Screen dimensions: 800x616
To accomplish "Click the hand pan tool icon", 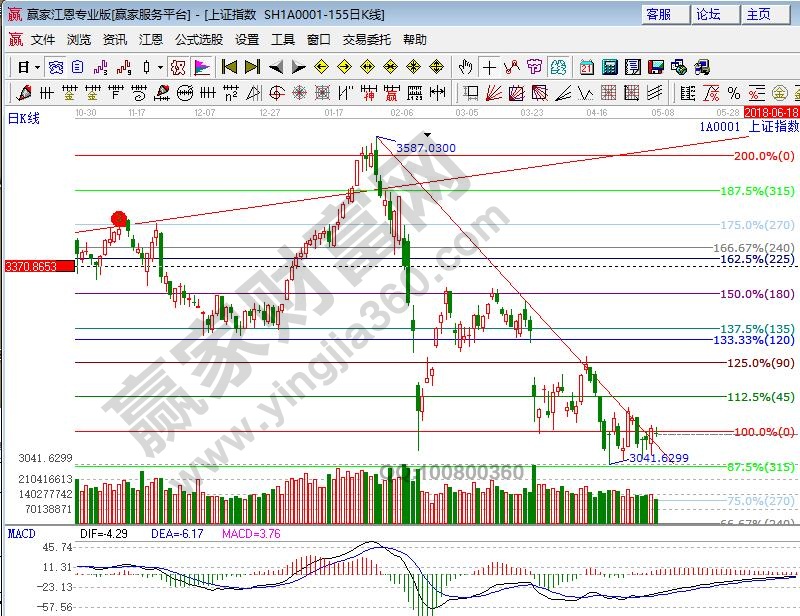I will pyautogui.click(x=465, y=68).
